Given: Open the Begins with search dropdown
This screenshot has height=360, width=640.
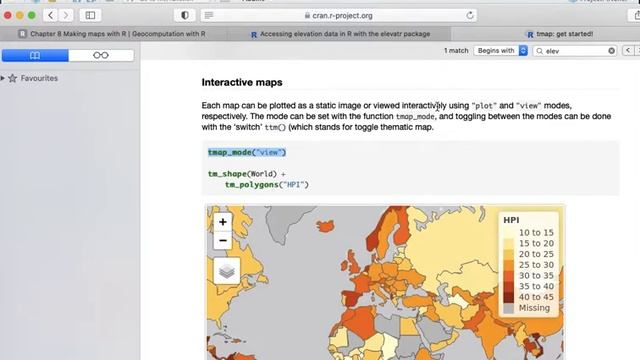Looking at the screenshot, I should [x=501, y=51].
